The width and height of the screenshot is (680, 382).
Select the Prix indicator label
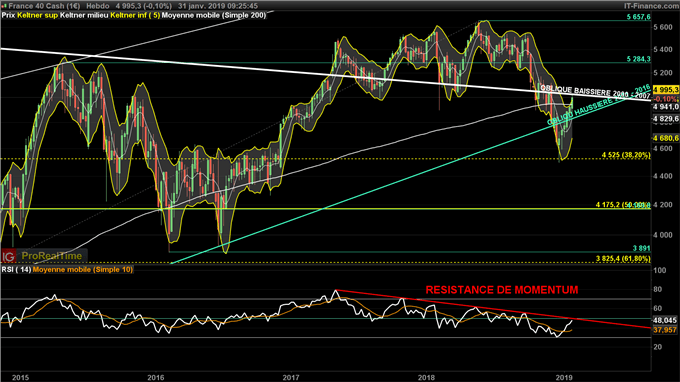tap(8, 15)
